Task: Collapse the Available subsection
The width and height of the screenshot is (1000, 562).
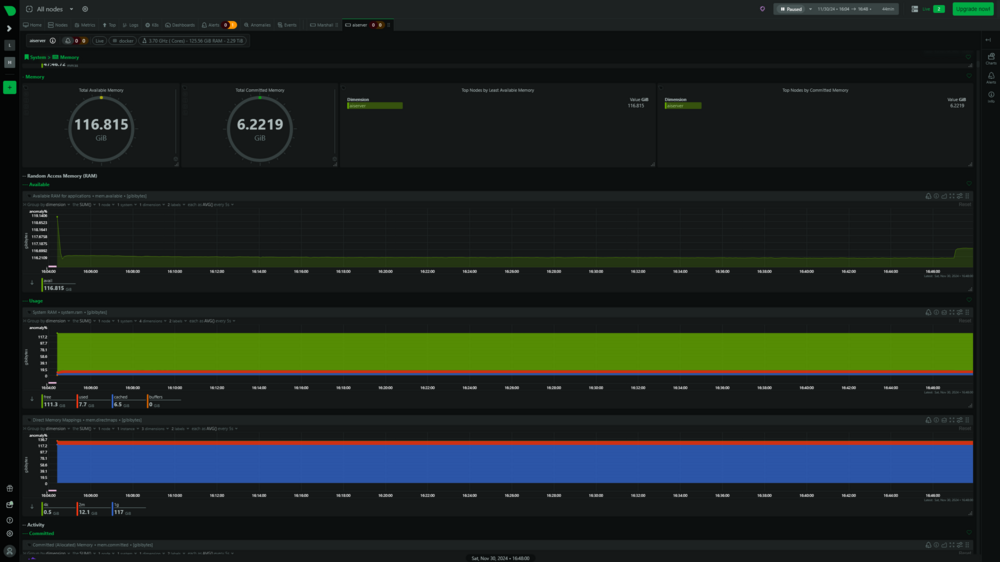Action: (x=38, y=184)
